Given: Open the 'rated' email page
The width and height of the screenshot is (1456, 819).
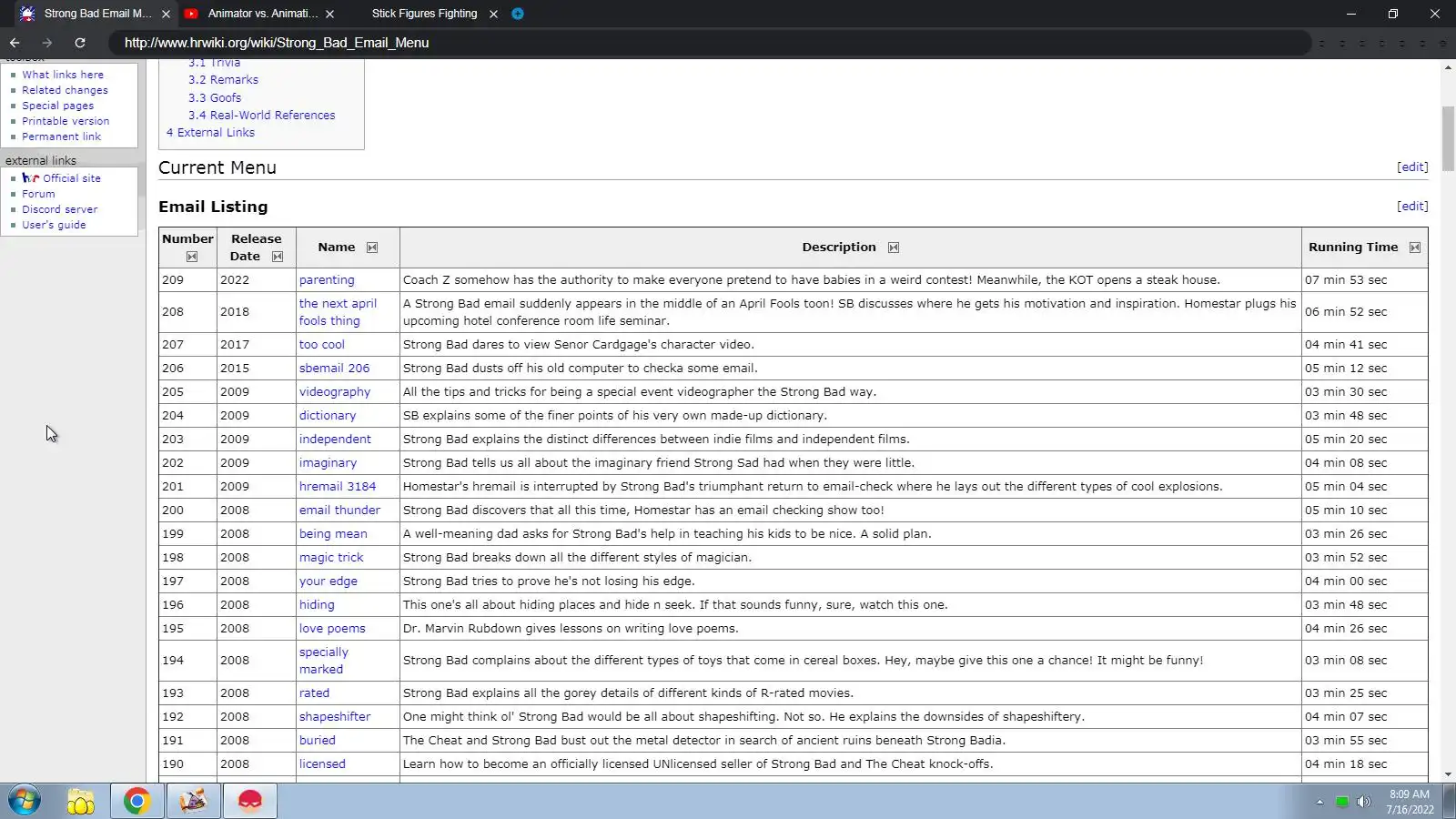Looking at the screenshot, I should (x=315, y=693).
